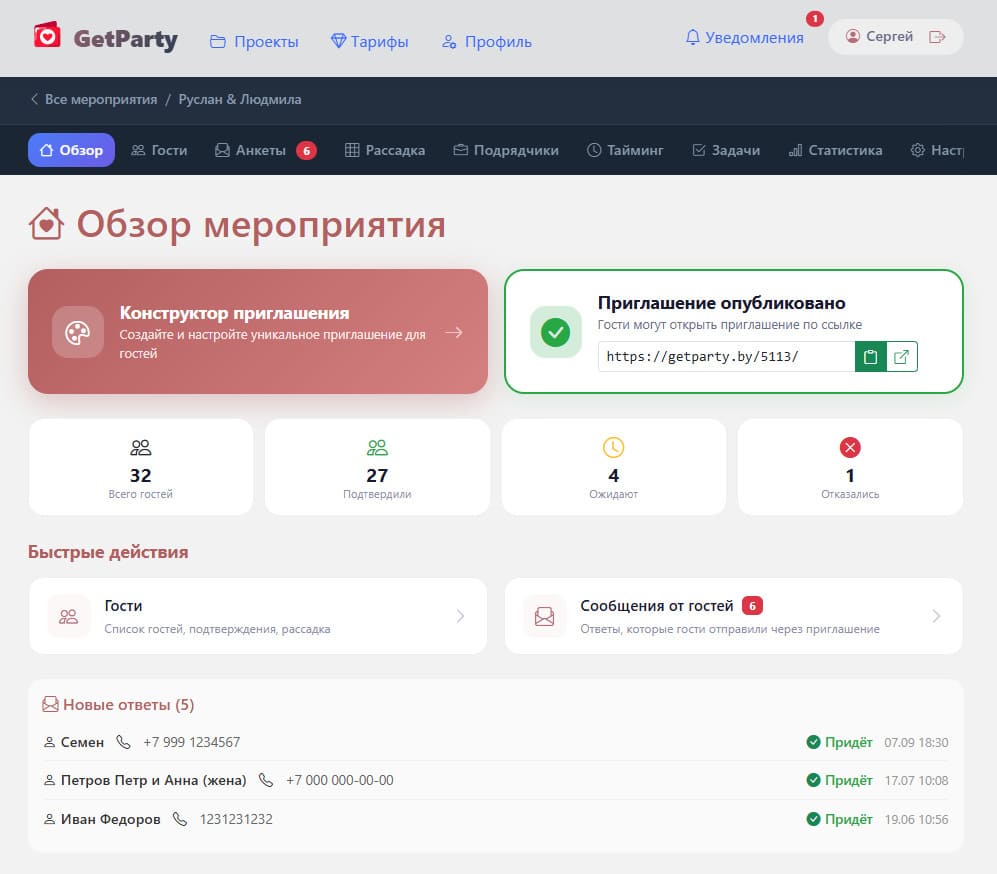Click the Новые ответы (5) heading
Screen dimensions: 997x874
(x=128, y=704)
